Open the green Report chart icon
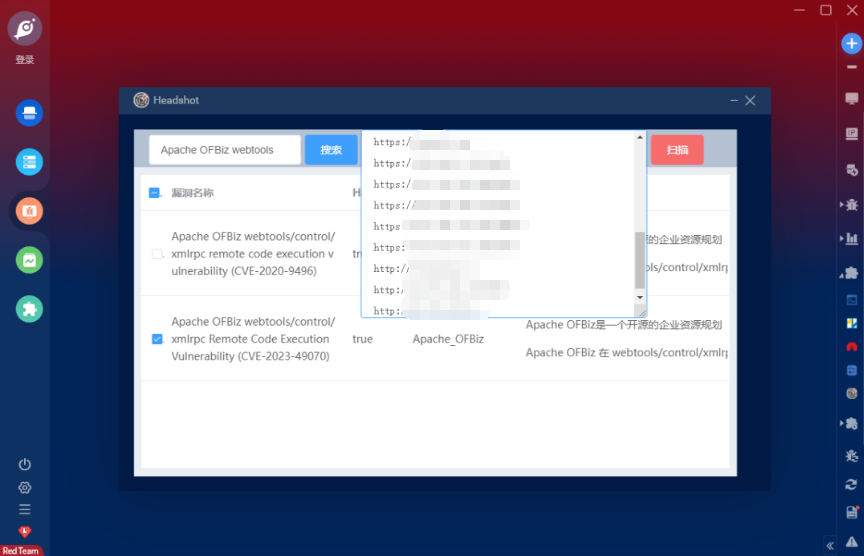864x556 pixels. 29,260
